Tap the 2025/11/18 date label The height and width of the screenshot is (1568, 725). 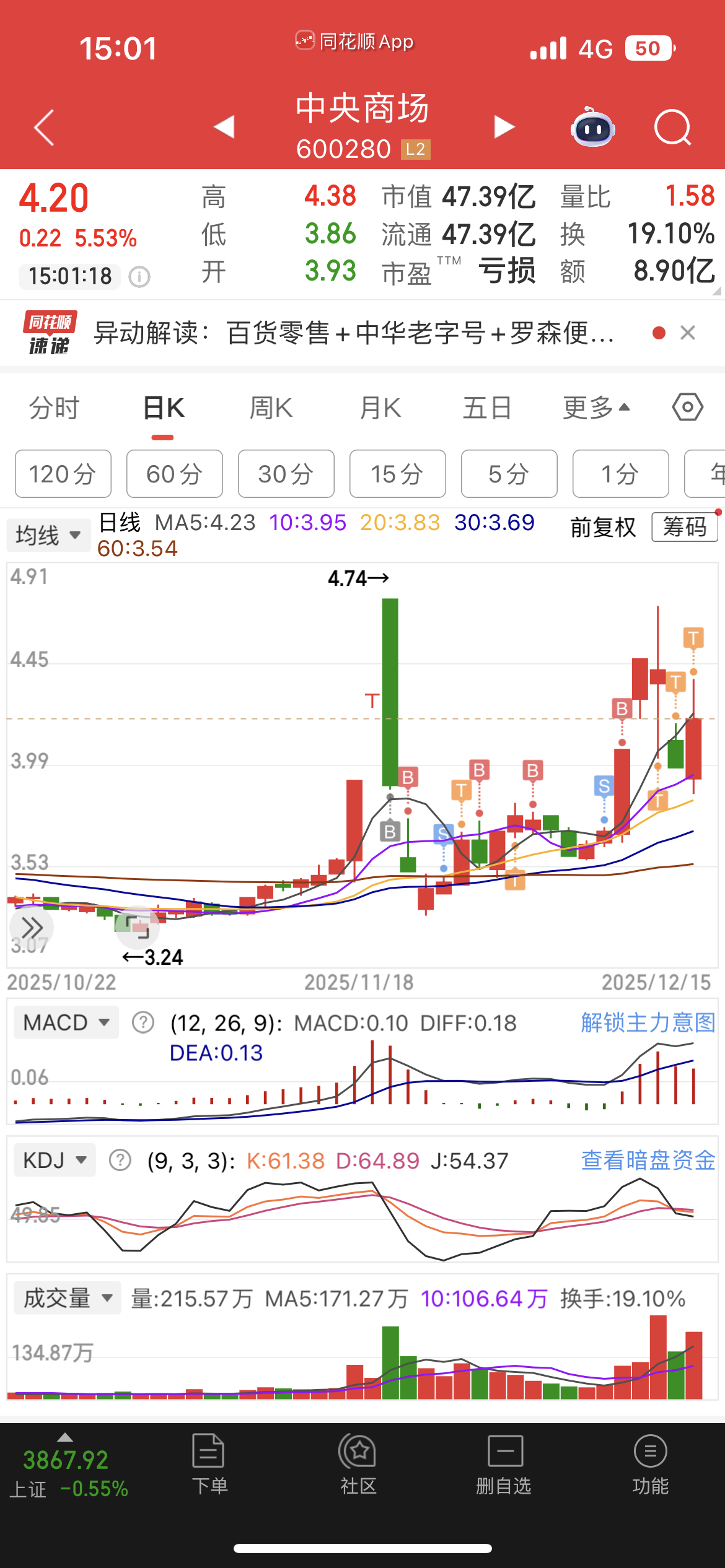click(x=359, y=982)
